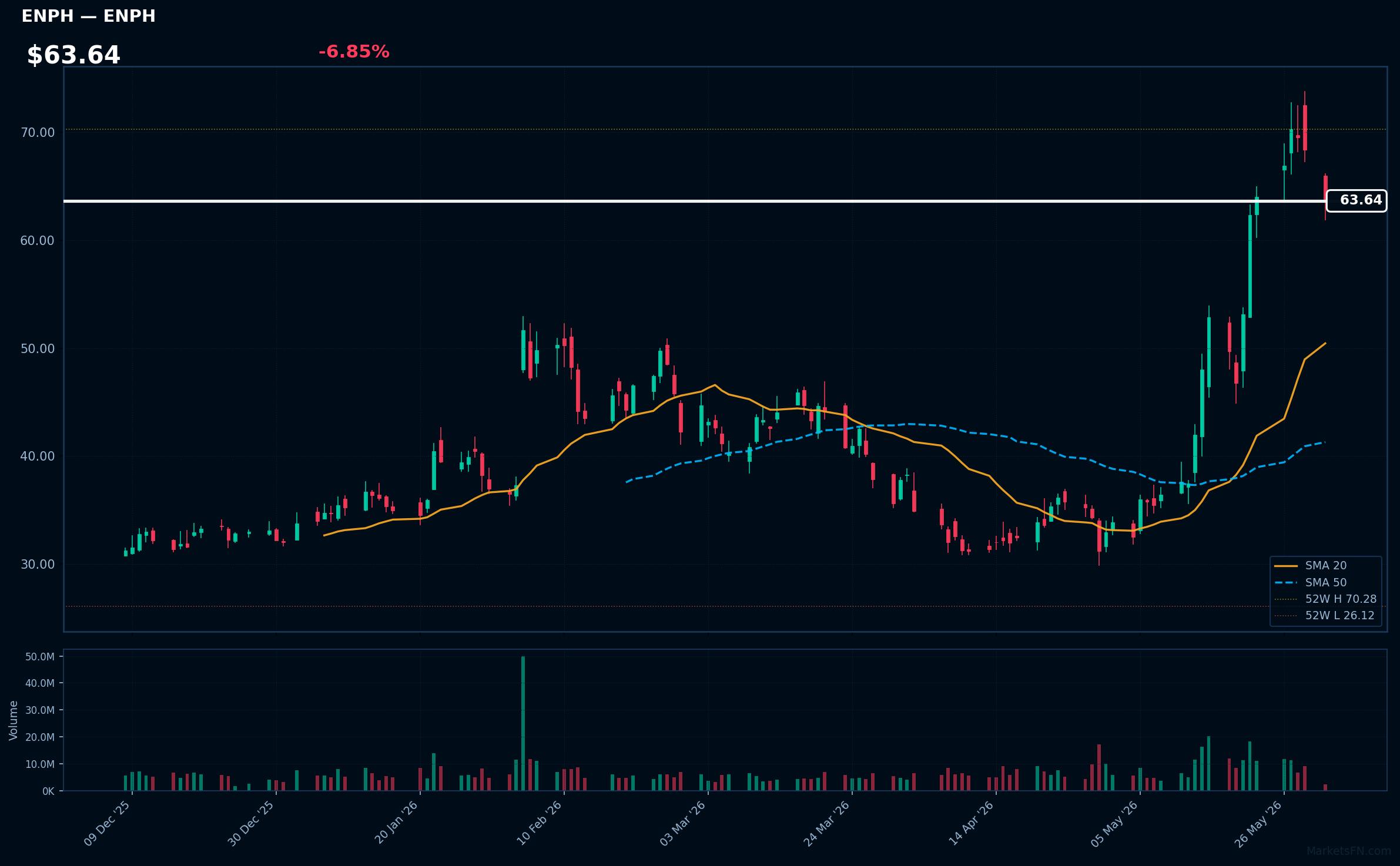Click the -6.85% change percentage
The image size is (1400, 866).
(354, 52)
